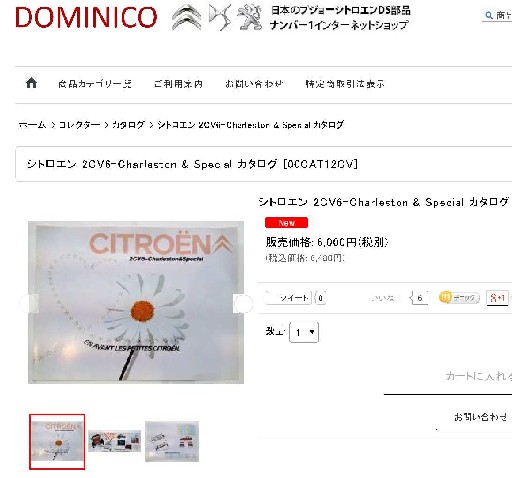Open the 特定商取引法表示 menu item
The height and width of the screenshot is (478, 512).
345,84
